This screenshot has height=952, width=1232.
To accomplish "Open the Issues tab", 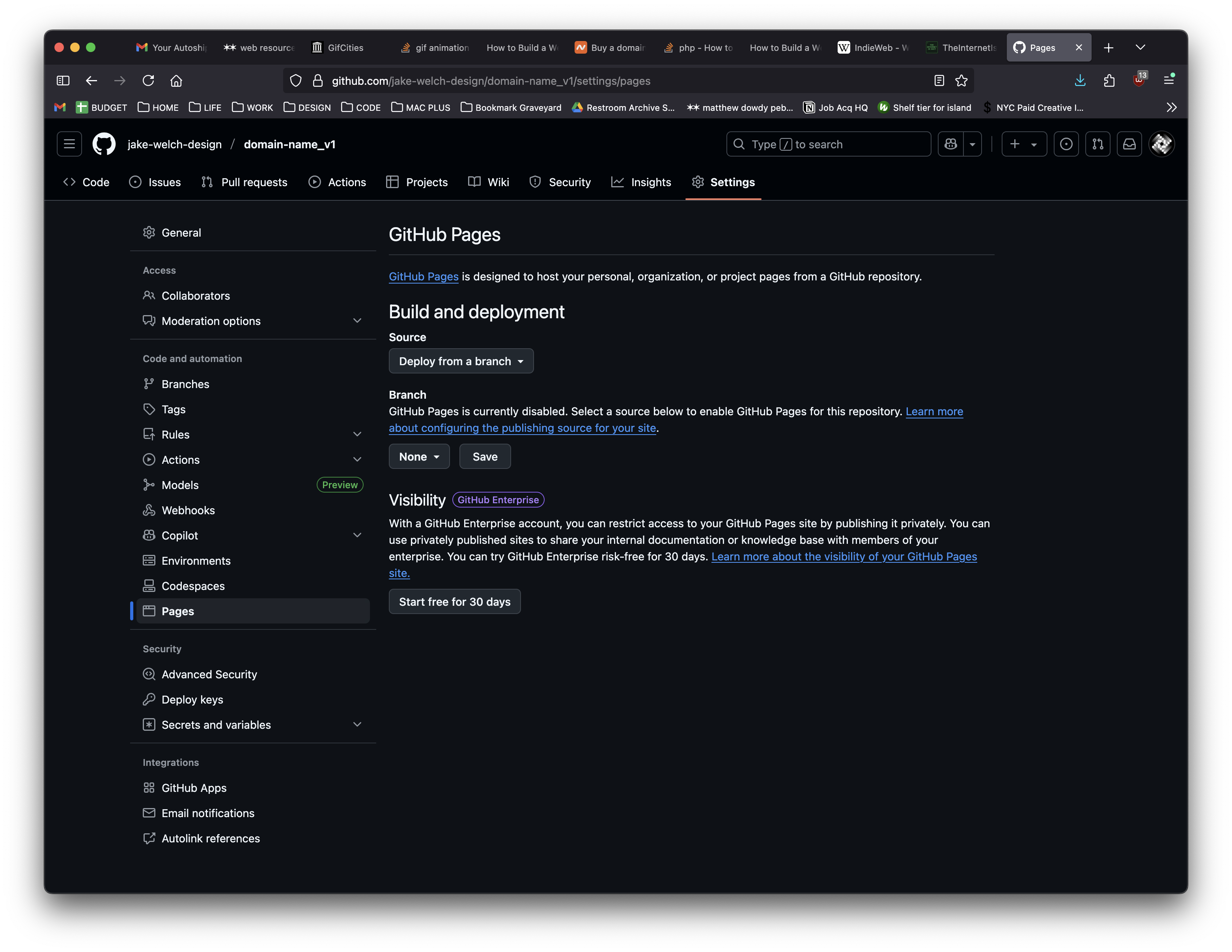I will click(x=155, y=182).
